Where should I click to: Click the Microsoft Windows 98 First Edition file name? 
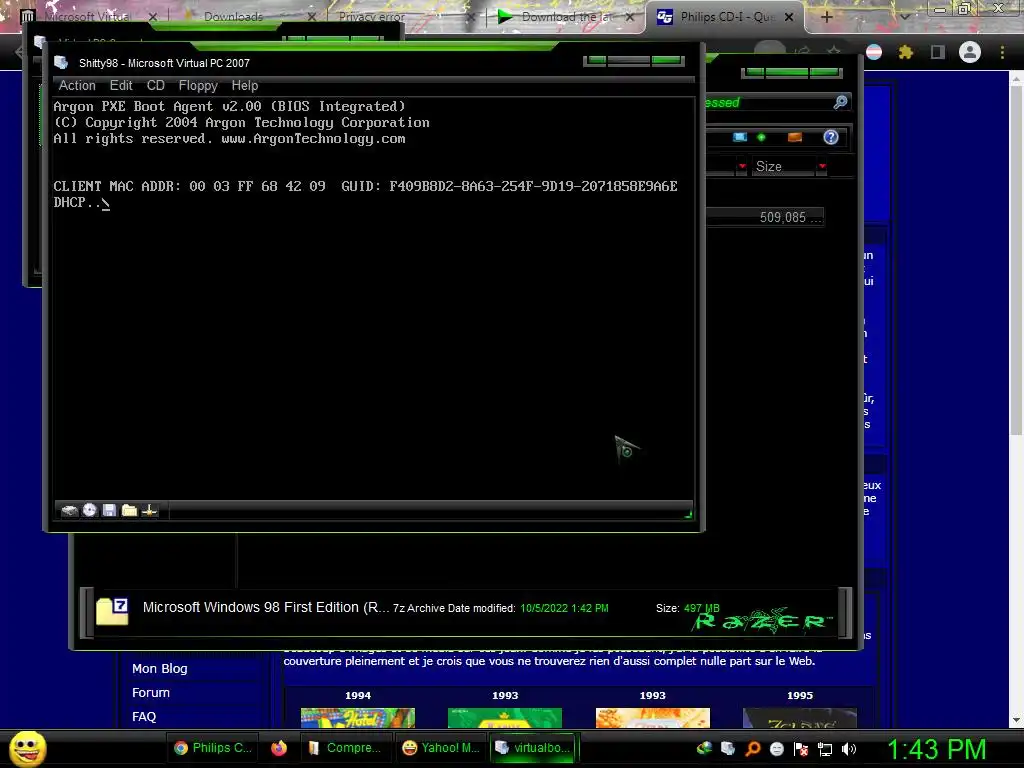pos(266,607)
